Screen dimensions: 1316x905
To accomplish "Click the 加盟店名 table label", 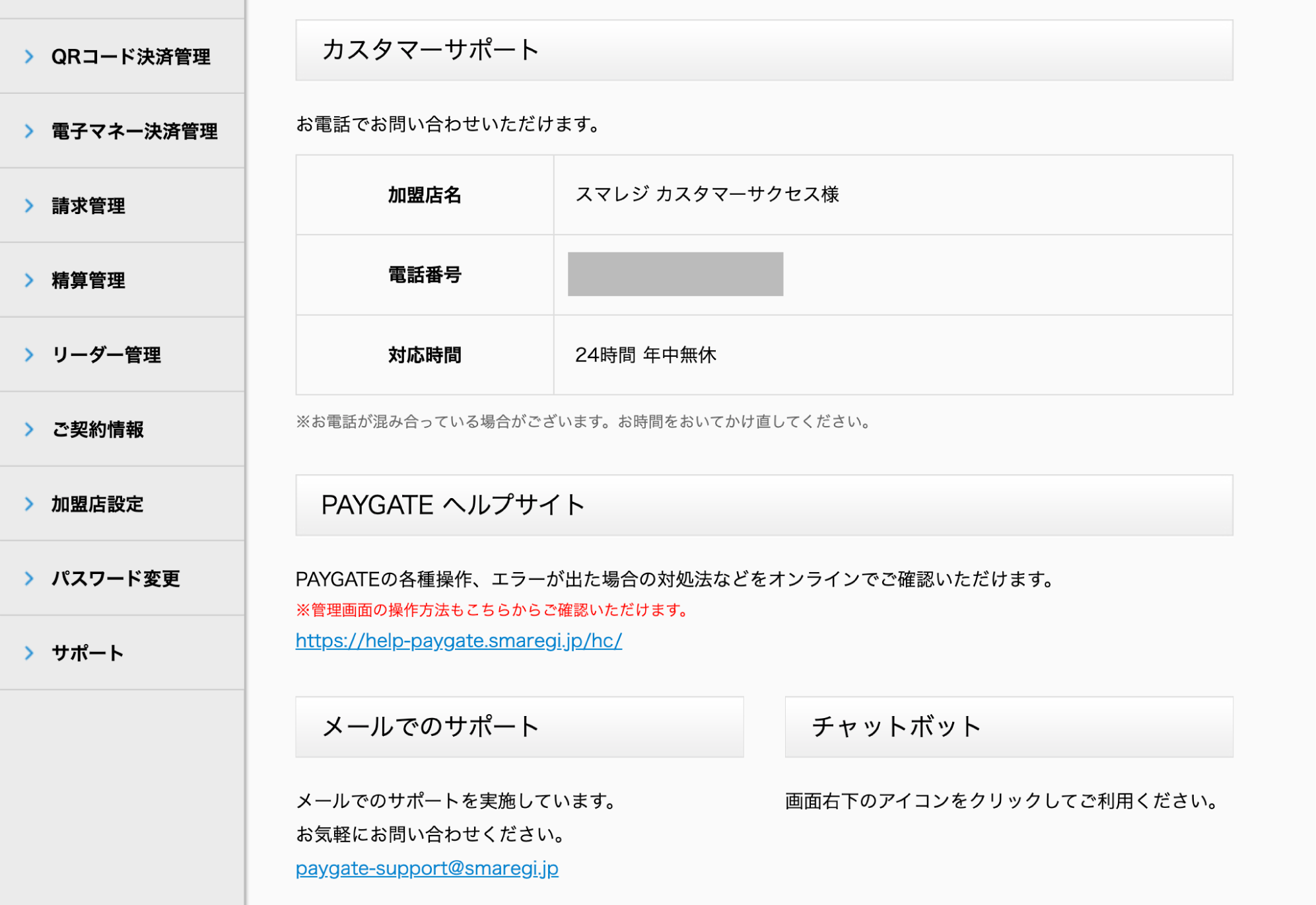I will tap(425, 195).
